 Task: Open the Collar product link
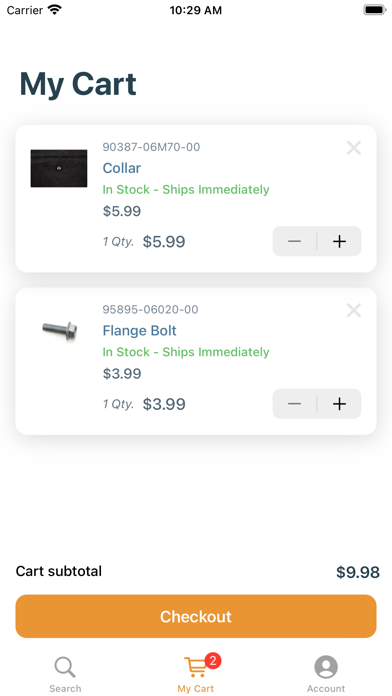tap(122, 168)
